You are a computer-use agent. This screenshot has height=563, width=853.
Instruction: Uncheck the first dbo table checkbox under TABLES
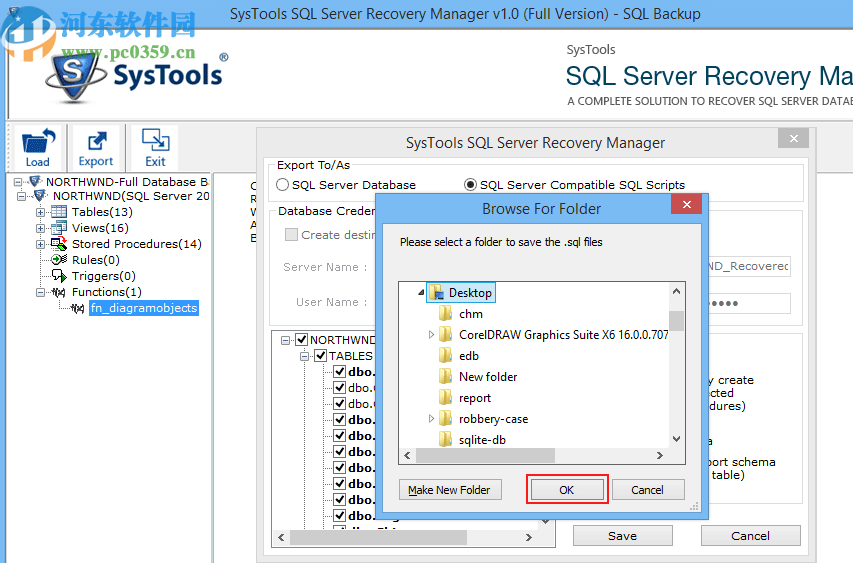340,372
